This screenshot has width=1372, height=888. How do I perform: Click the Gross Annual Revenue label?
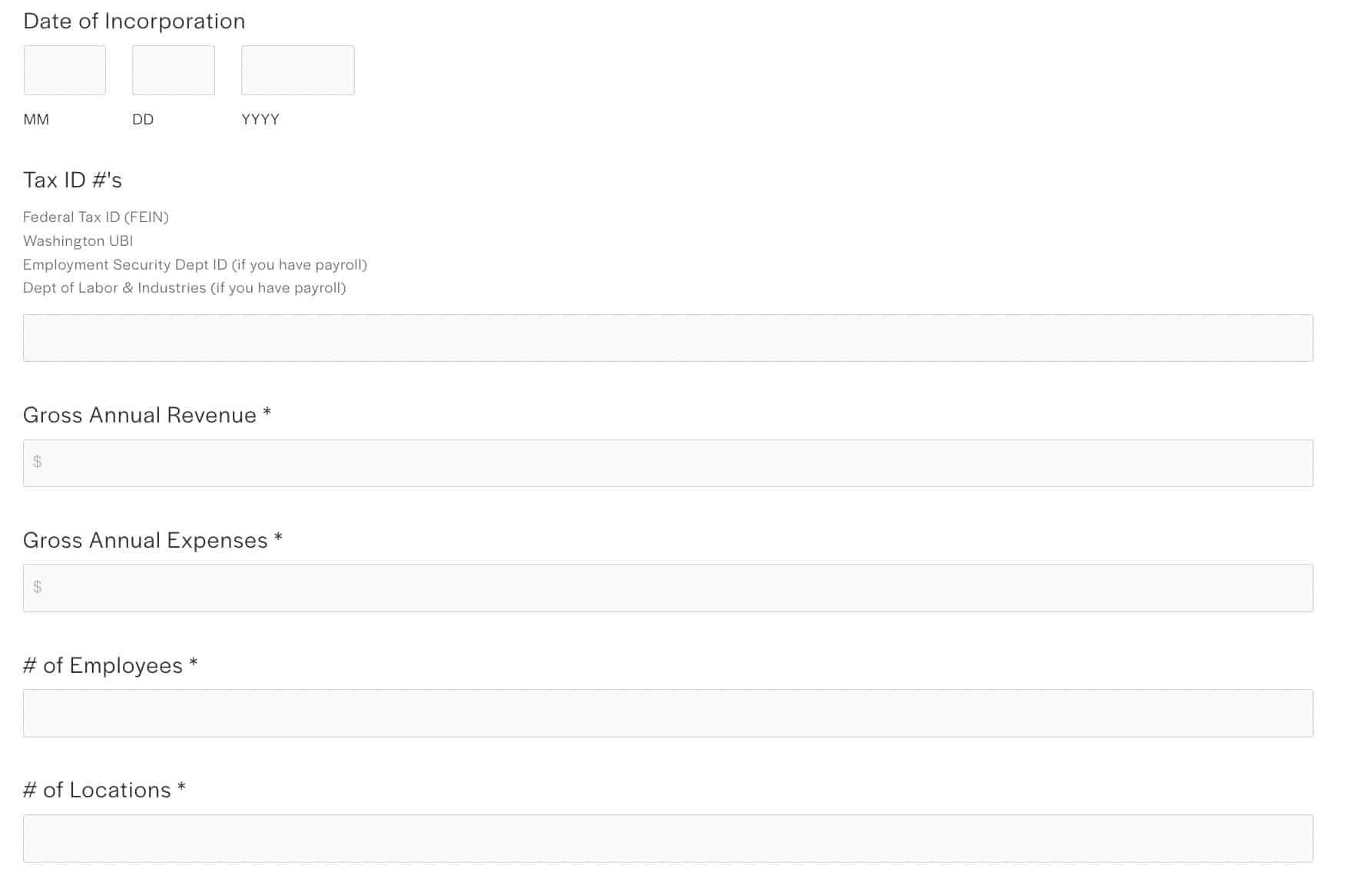click(x=140, y=416)
